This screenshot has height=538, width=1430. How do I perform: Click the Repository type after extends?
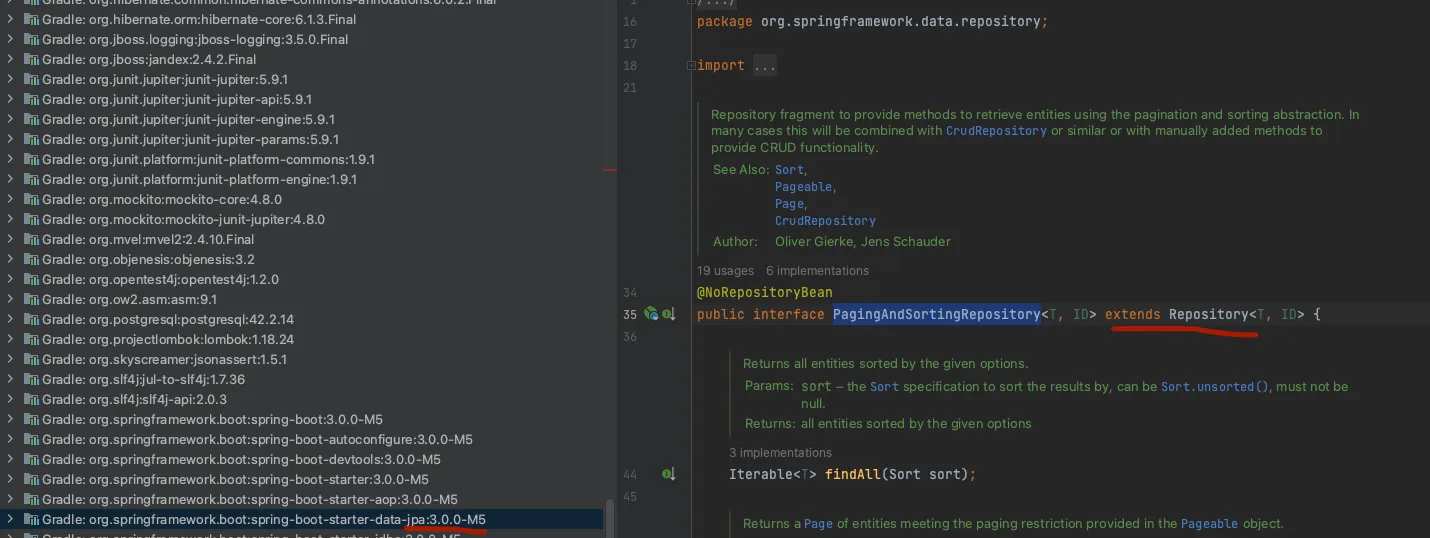[1209, 314]
